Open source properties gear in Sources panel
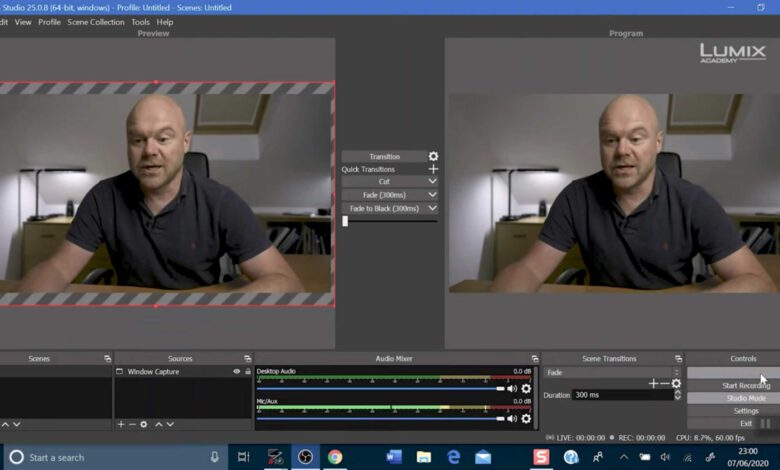This screenshot has height=470, width=780. (144, 425)
